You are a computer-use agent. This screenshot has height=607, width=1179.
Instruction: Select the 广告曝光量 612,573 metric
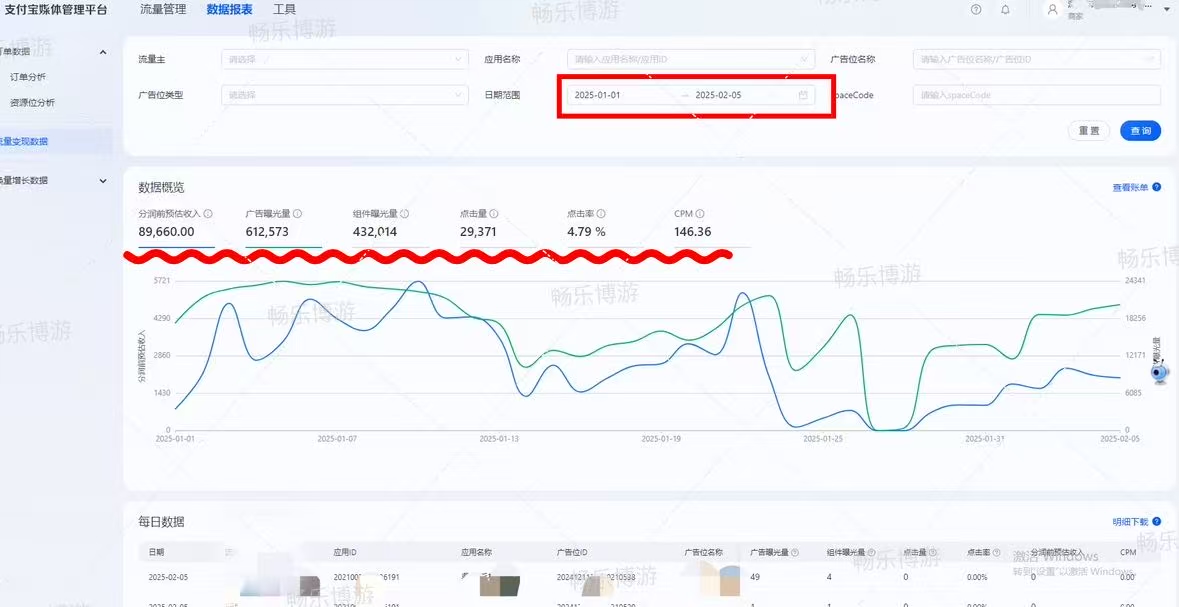tap(283, 224)
